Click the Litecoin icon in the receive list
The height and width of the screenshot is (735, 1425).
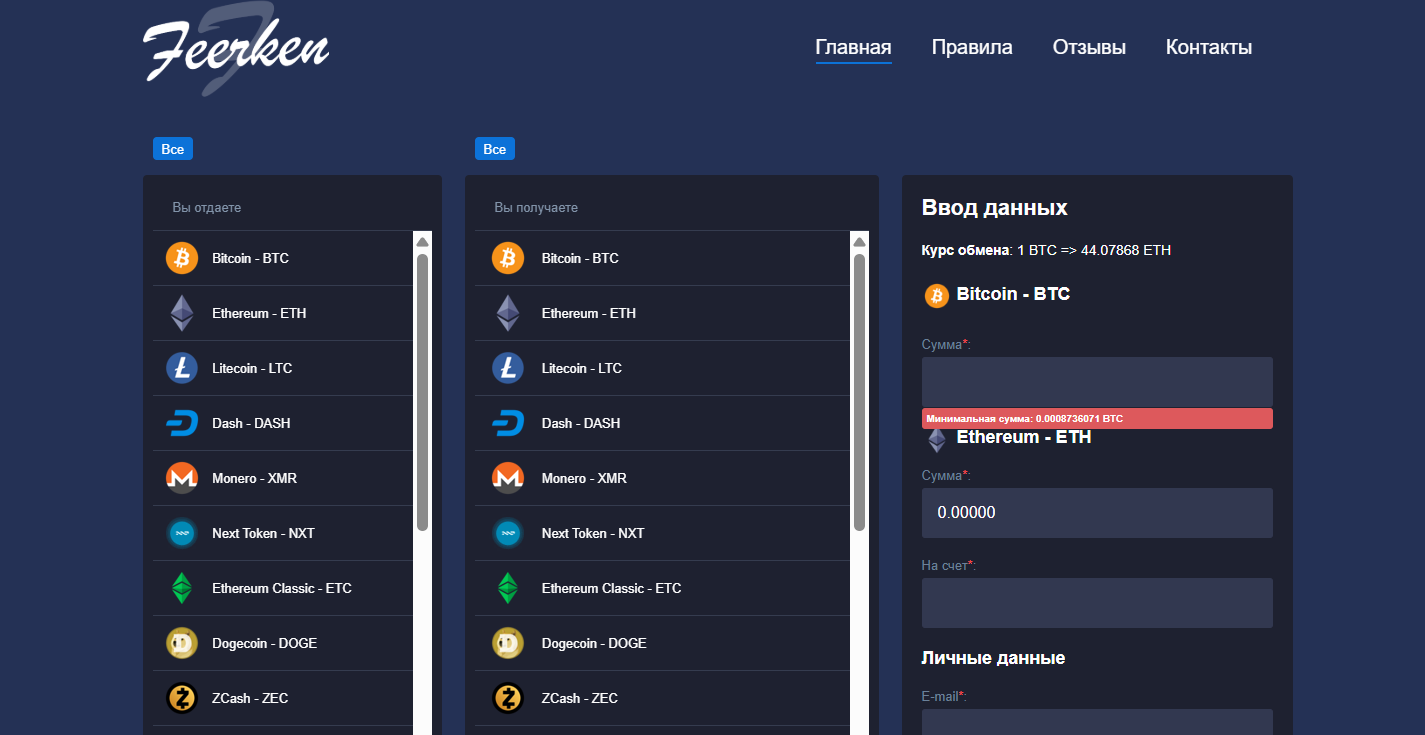click(x=508, y=368)
